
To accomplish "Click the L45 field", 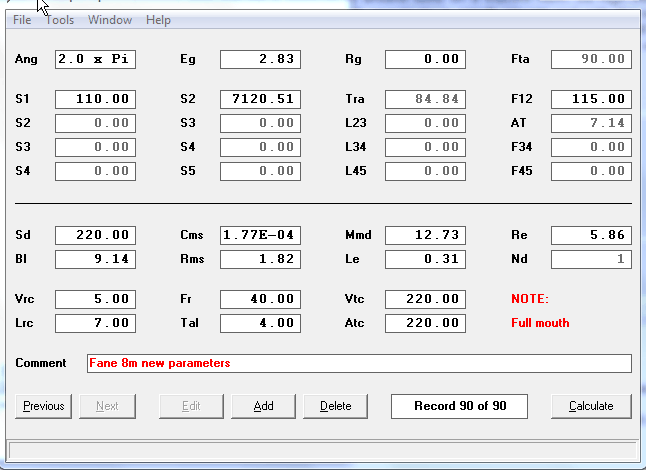I will 426,171.
